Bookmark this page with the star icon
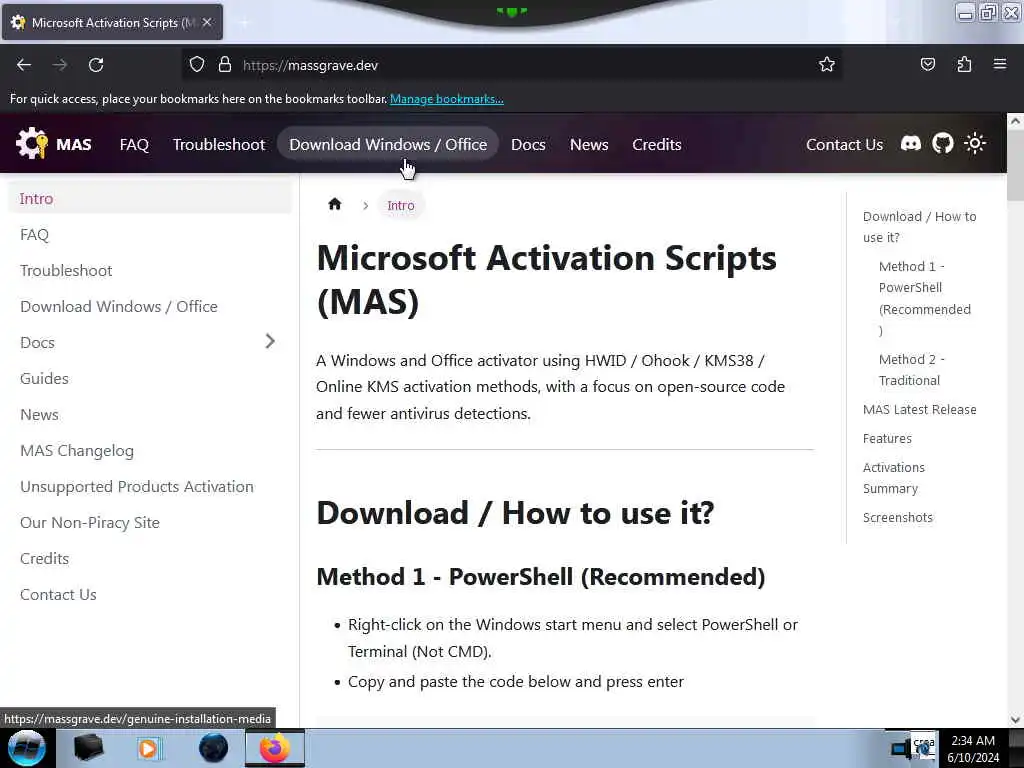 tap(827, 64)
